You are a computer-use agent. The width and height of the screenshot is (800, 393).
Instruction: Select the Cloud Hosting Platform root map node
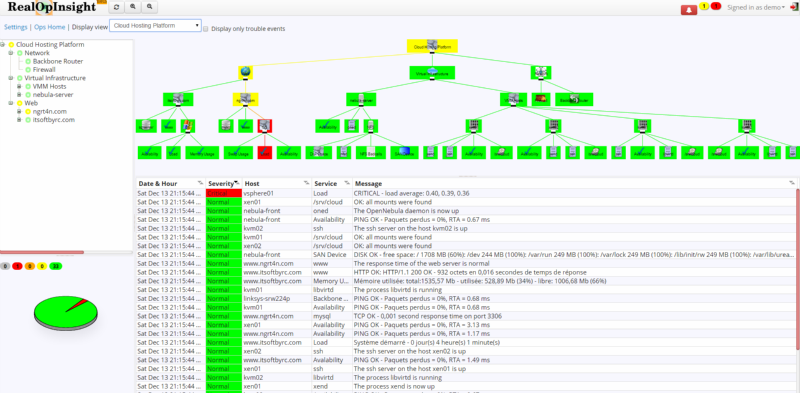tap(432, 46)
